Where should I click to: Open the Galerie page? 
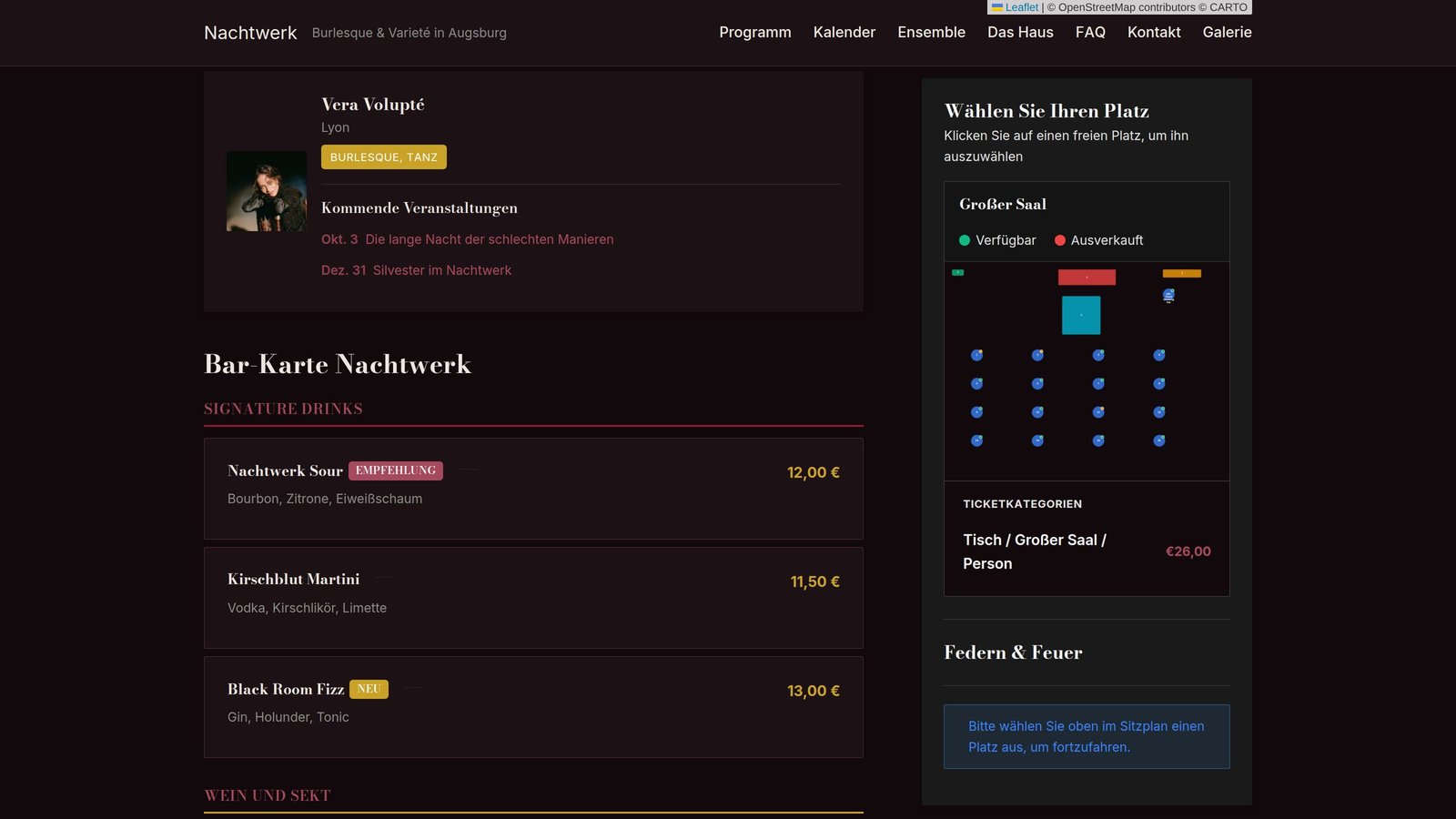coord(1227,32)
